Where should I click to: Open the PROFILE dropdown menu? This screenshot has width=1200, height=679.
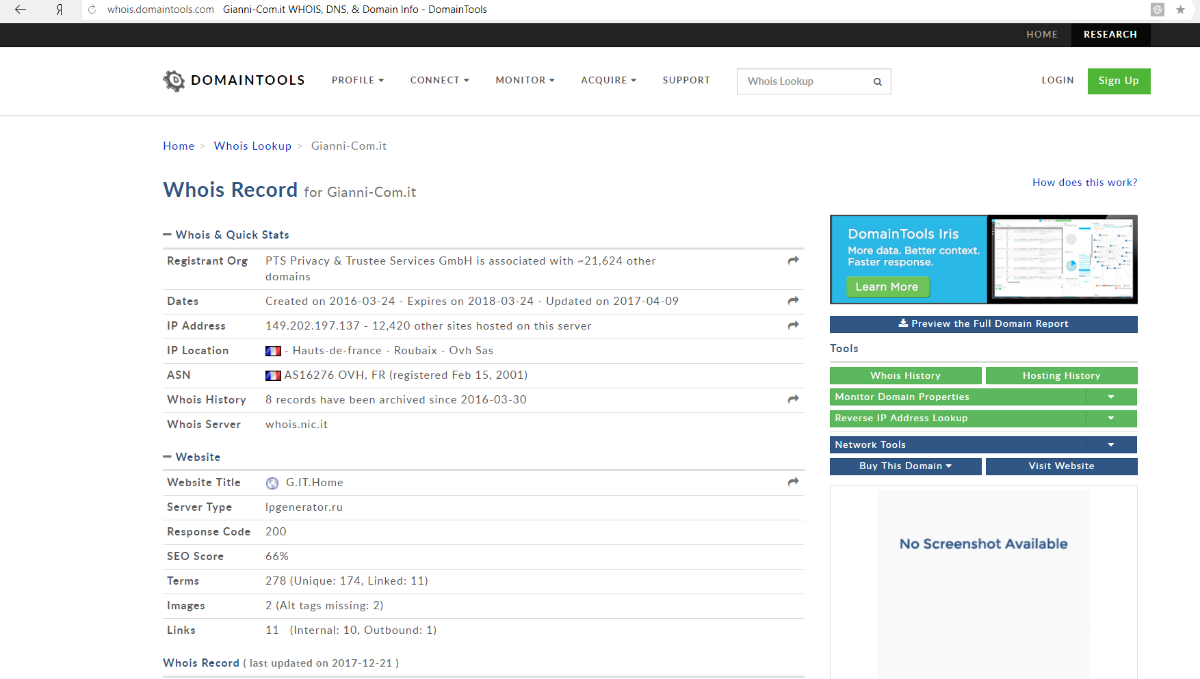tap(358, 80)
